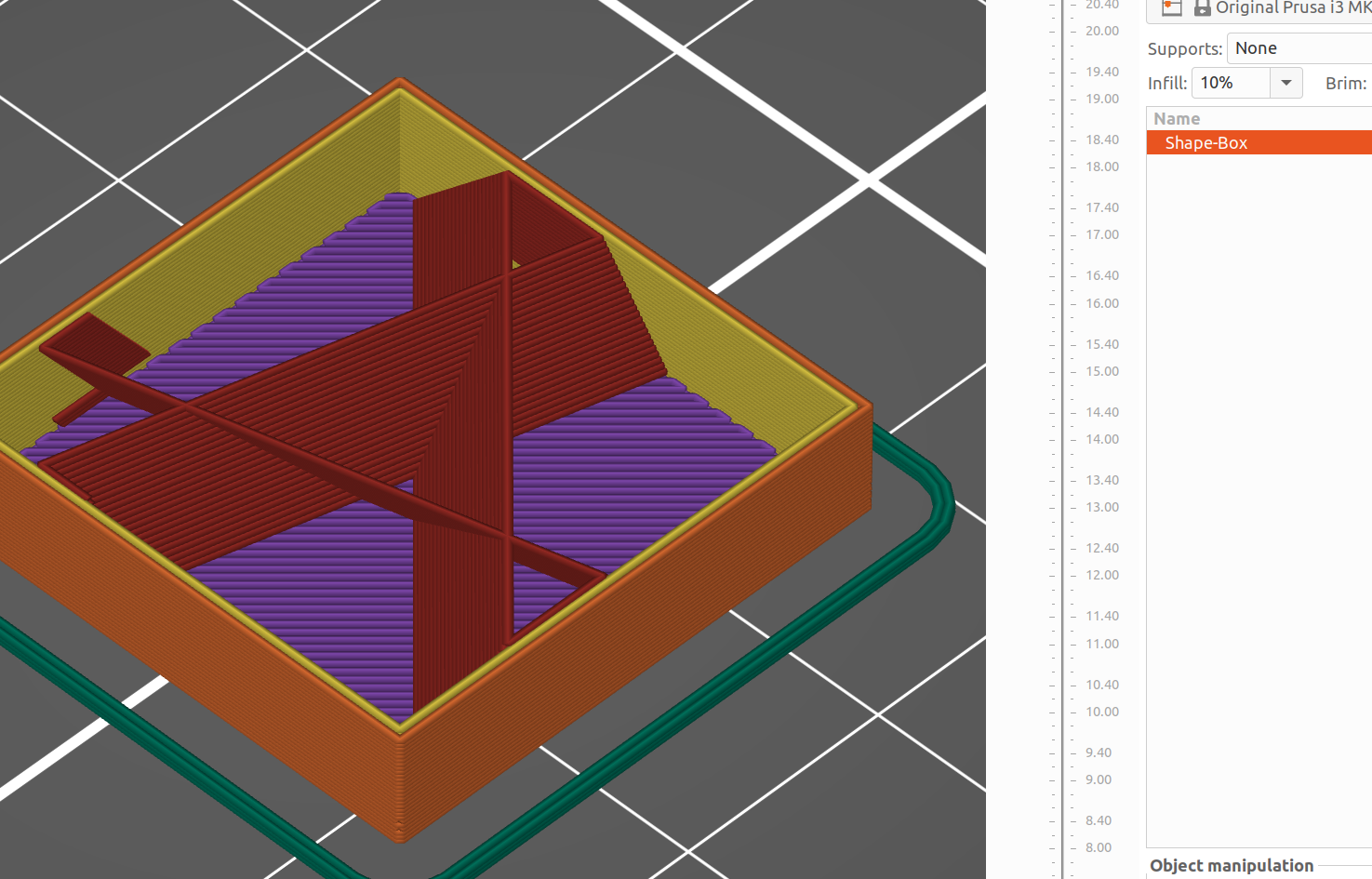Click the Supports: label
Viewport: 1372px width, 879px height.
1184,49
